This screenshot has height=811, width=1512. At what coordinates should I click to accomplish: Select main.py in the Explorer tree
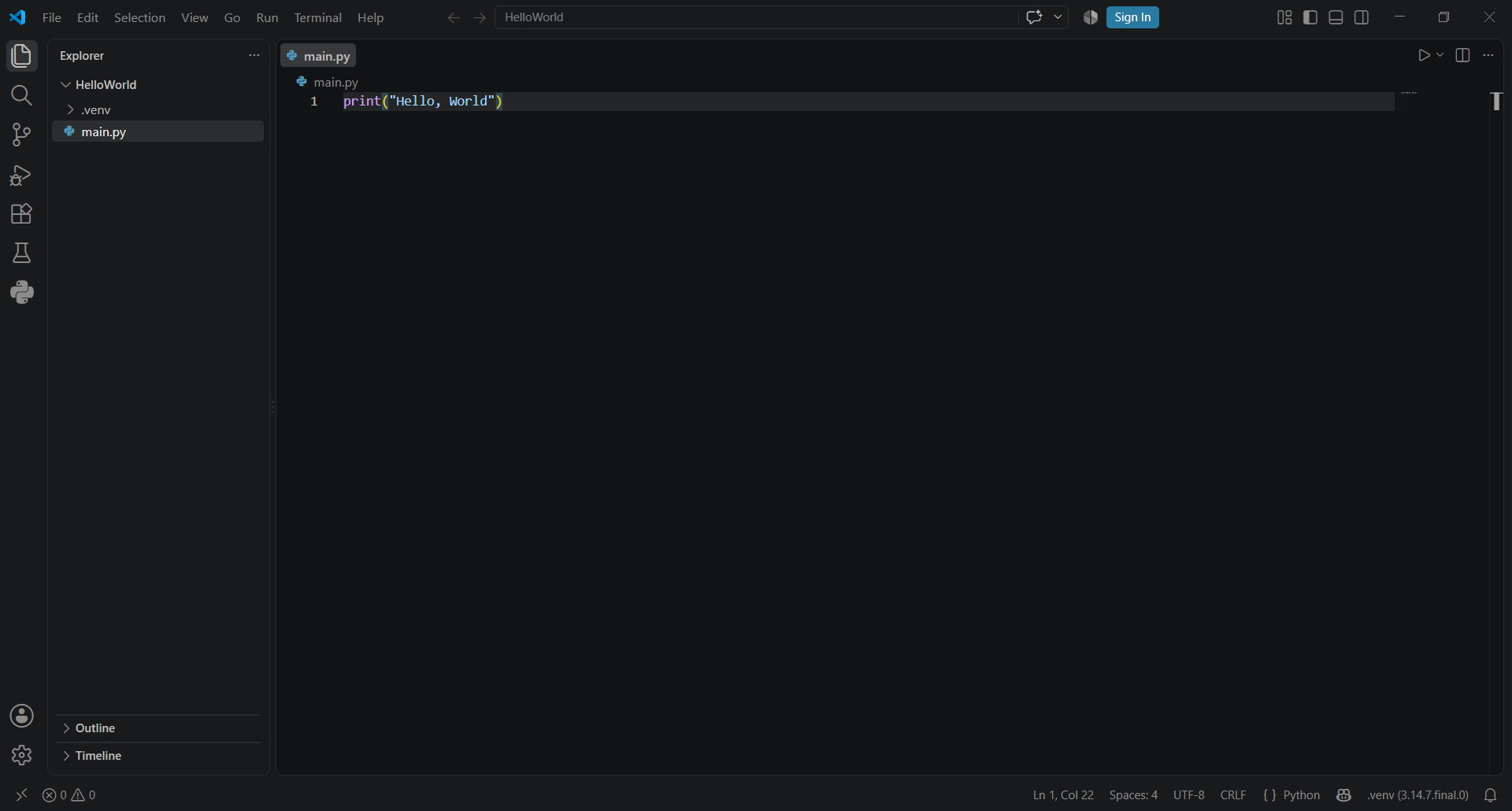click(x=157, y=131)
